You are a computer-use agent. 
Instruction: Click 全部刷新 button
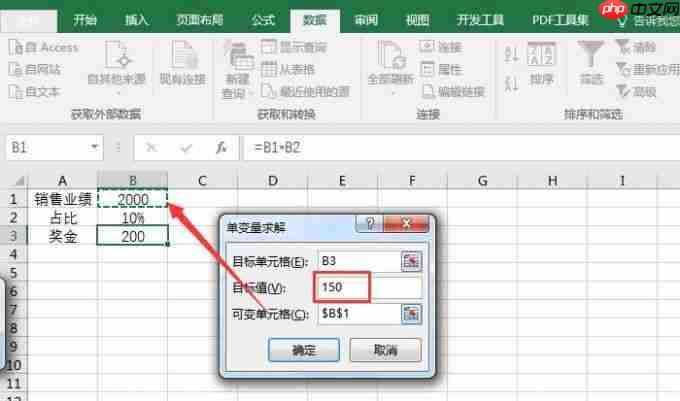tap(391, 67)
